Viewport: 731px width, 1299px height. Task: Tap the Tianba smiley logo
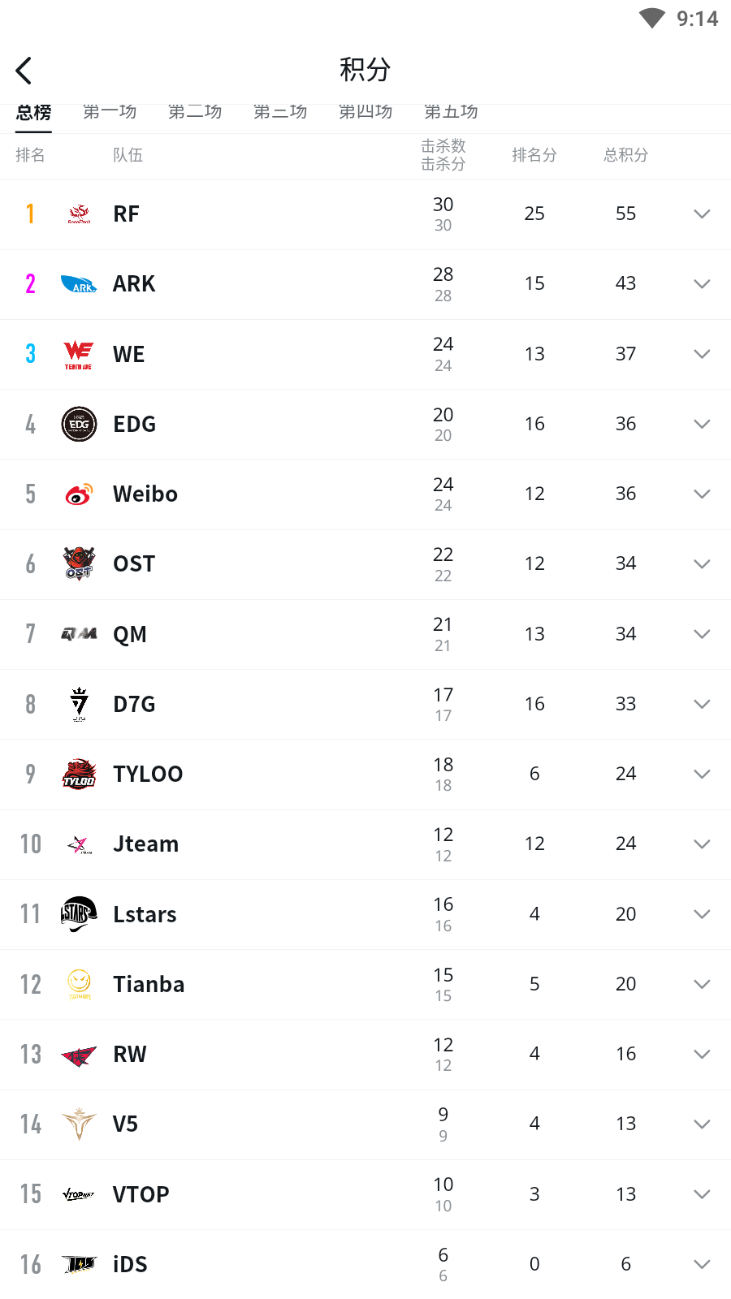tap(79, 984)
